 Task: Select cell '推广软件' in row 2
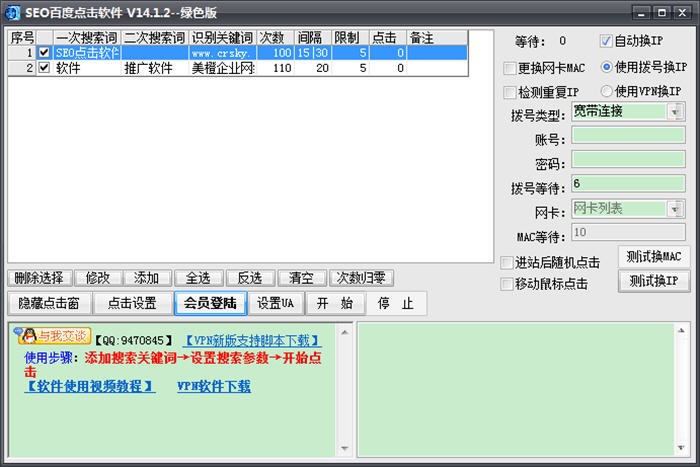tap(155, 68)
